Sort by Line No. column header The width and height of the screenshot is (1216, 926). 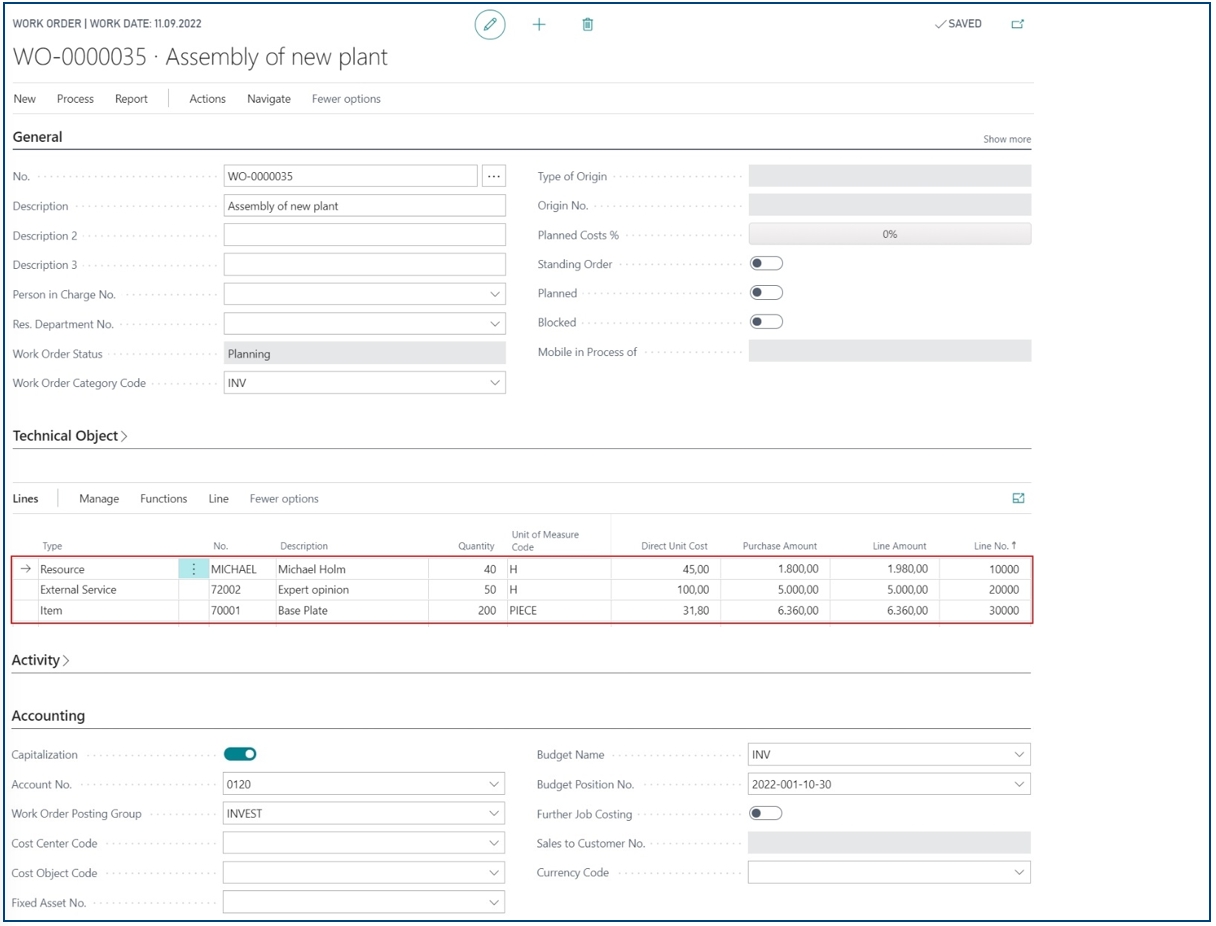click(x=995, y=546)
